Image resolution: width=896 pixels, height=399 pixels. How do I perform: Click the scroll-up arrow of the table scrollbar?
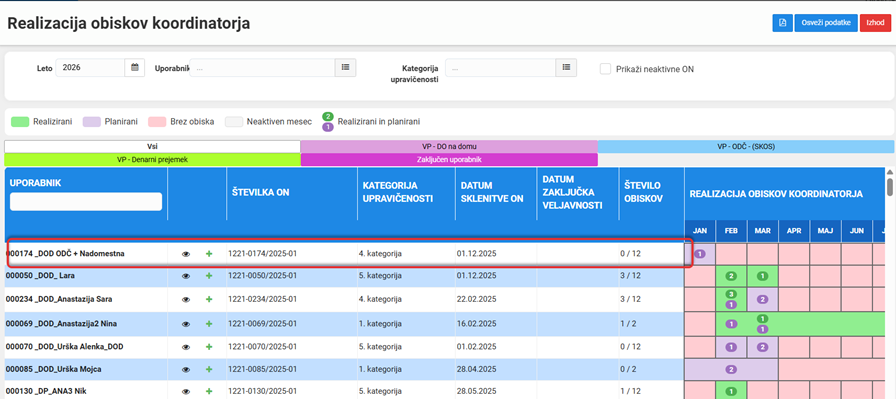click(890, 171)
